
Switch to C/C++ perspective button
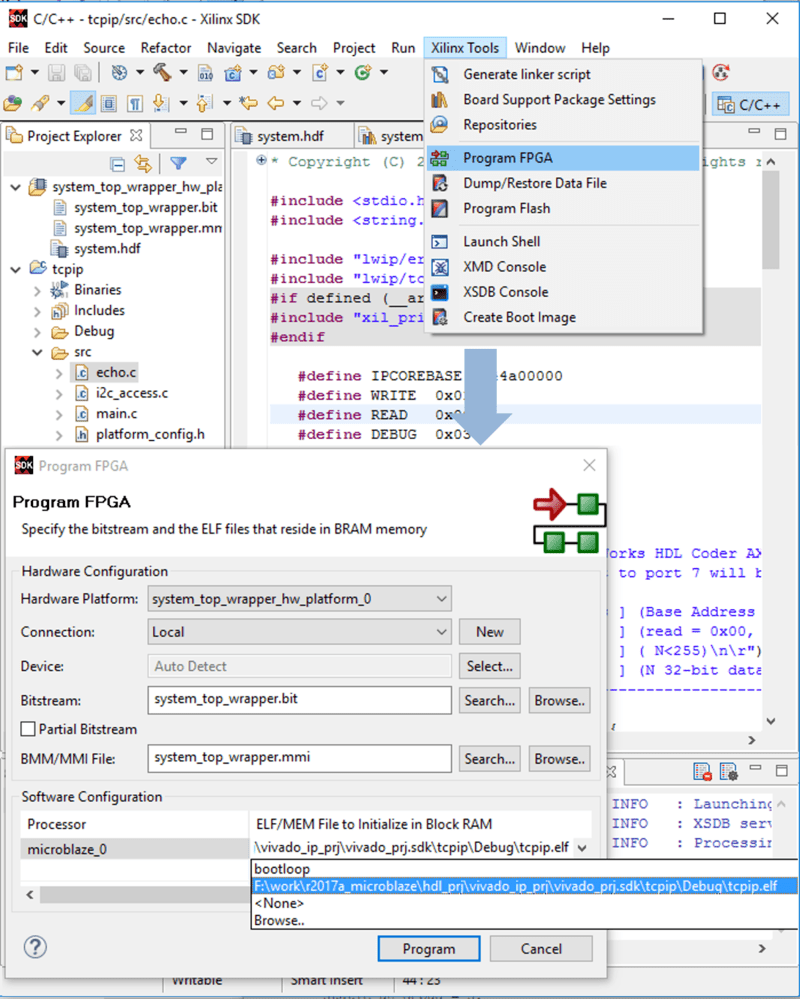750,104
